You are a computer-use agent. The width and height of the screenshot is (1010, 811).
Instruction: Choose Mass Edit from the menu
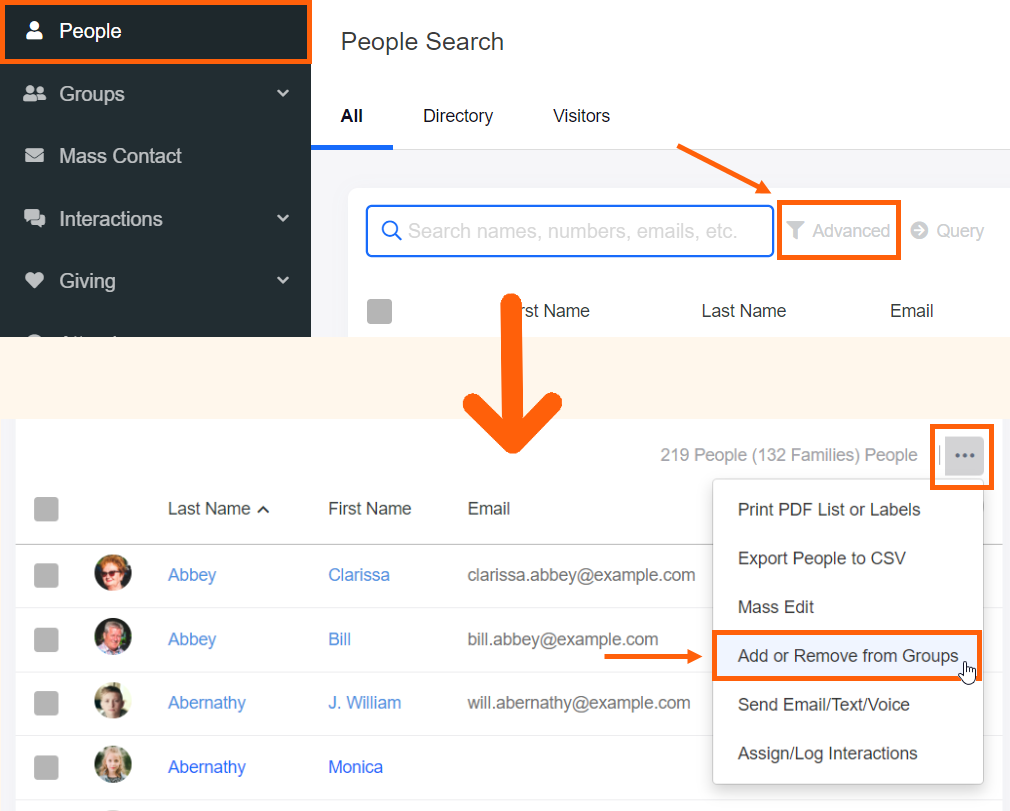point(775,607)
